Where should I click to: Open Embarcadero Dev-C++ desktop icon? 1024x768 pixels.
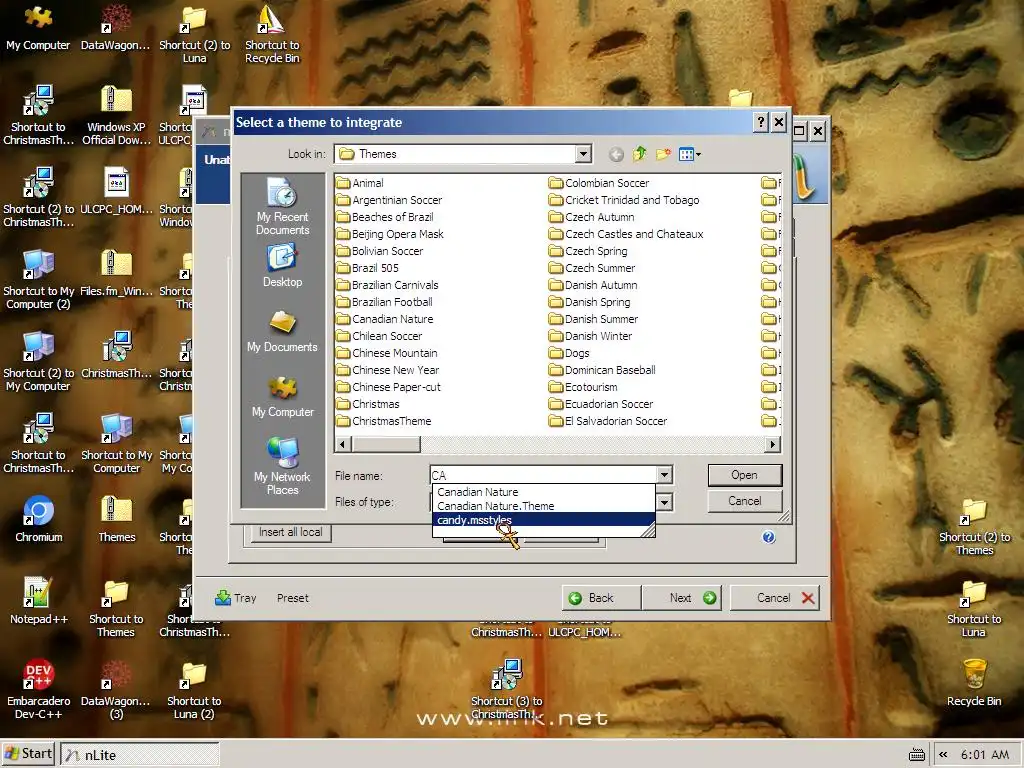39,689
